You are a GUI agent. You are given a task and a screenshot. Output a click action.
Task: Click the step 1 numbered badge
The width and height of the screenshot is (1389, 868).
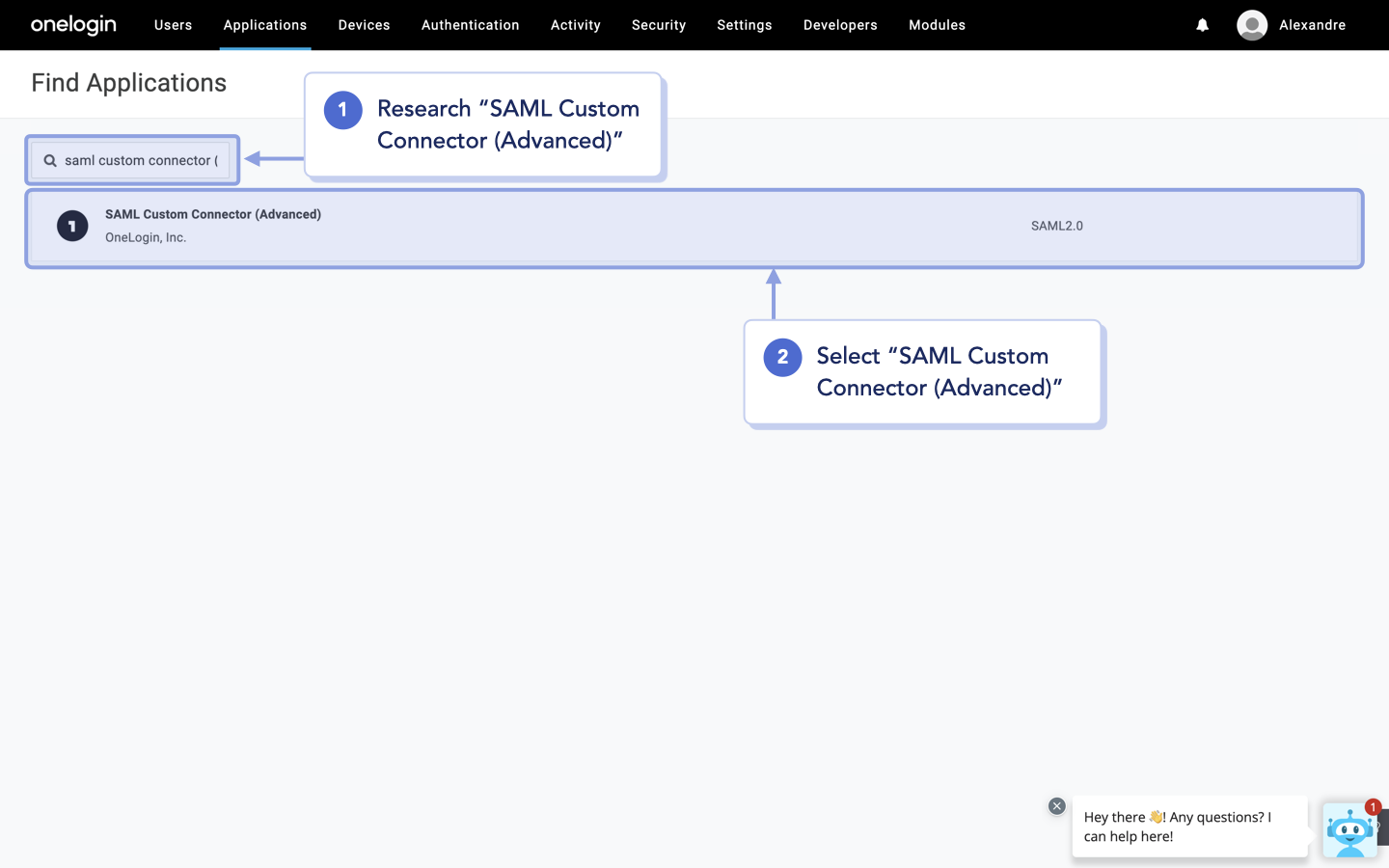pyautogui.click(x=342, y=110)
